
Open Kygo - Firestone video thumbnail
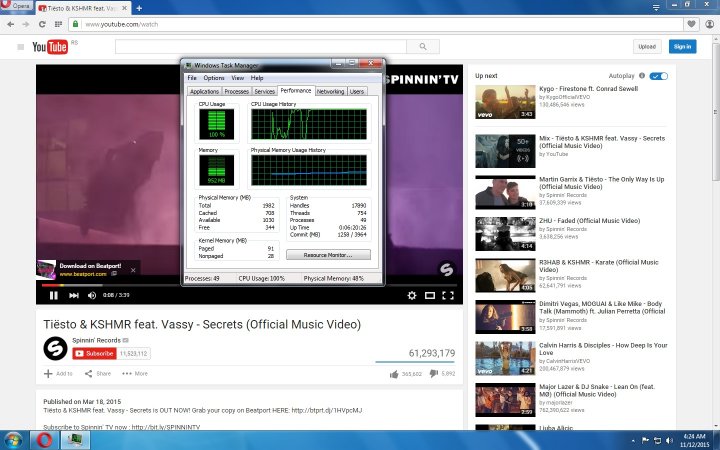pyautogui.click(x=505, y=102)
